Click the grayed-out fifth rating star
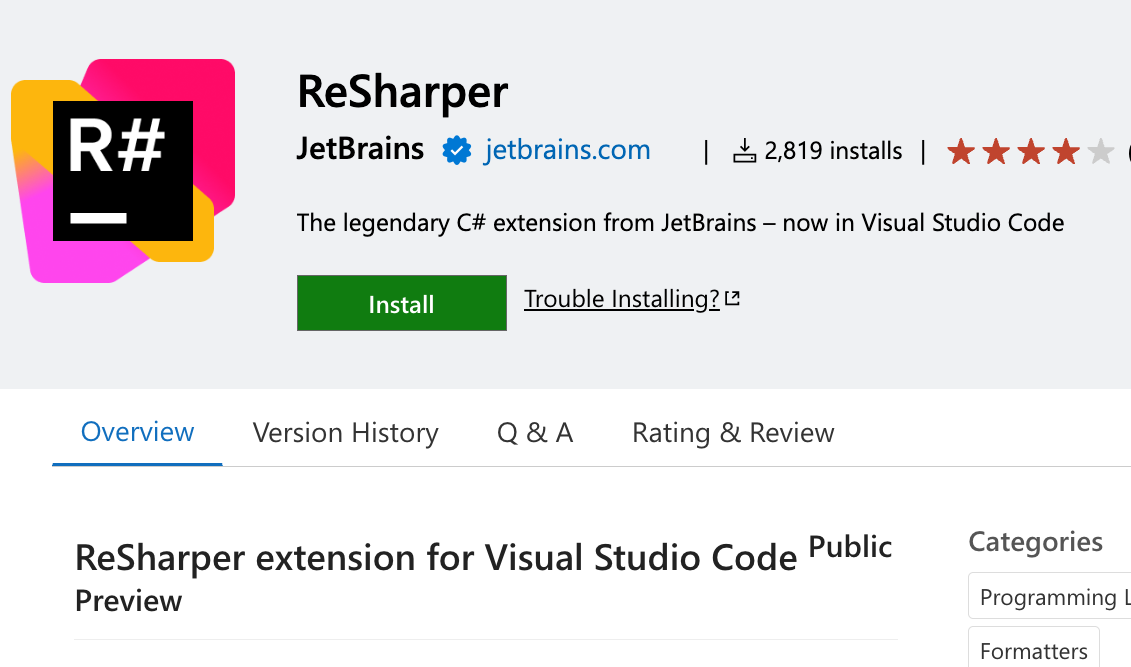Image resolution: width=1131 pixels, height=667 pixels. click(1101, 151)
